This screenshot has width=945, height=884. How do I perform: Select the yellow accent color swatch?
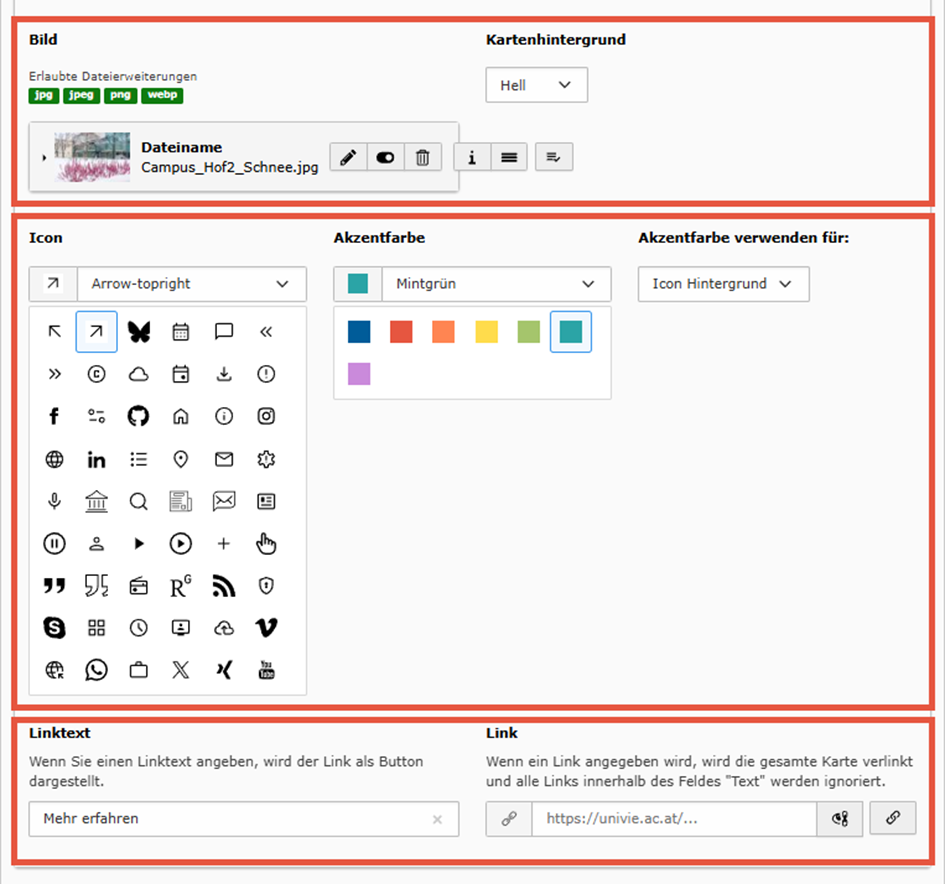[486, 331]
